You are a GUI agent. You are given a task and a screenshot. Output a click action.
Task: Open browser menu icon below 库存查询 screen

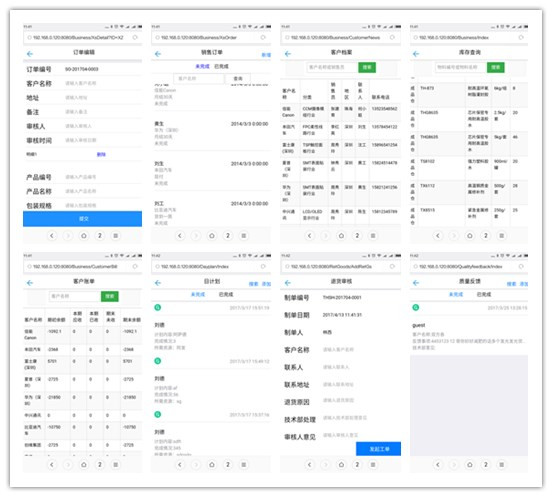[x=502, y=236]
